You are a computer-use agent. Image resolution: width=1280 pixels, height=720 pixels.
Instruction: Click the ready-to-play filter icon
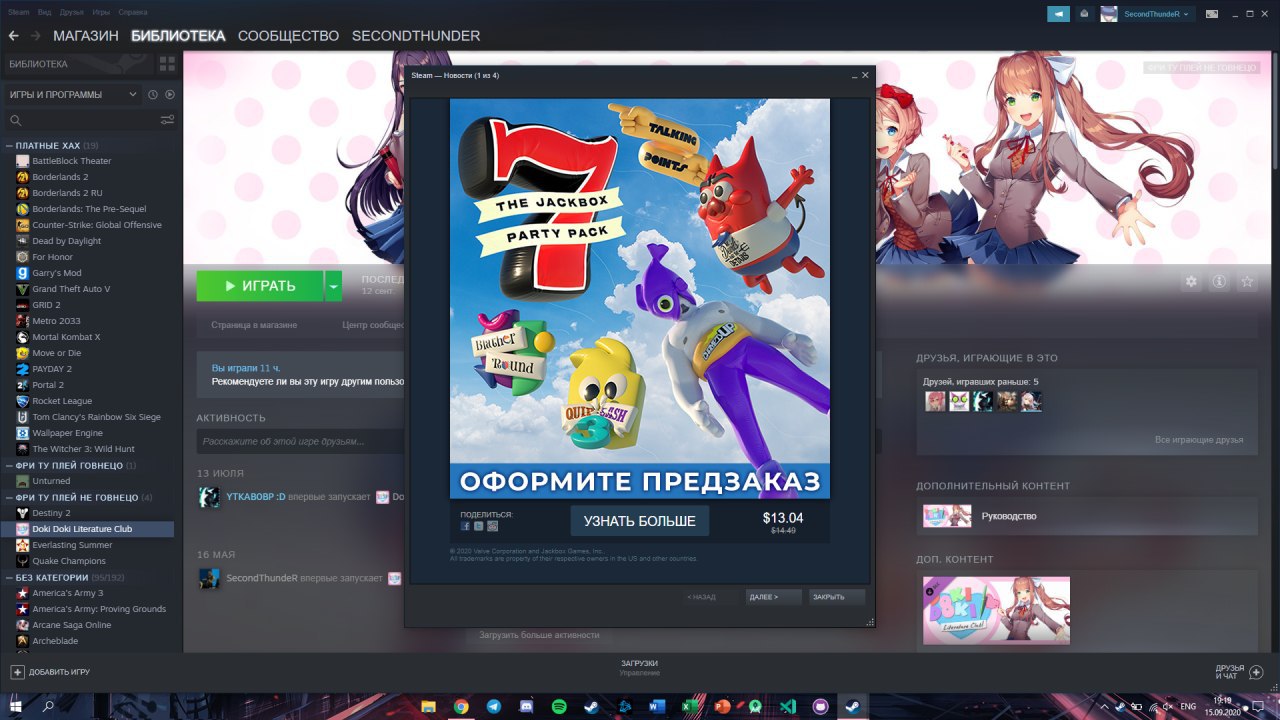[x=170, y=95]
